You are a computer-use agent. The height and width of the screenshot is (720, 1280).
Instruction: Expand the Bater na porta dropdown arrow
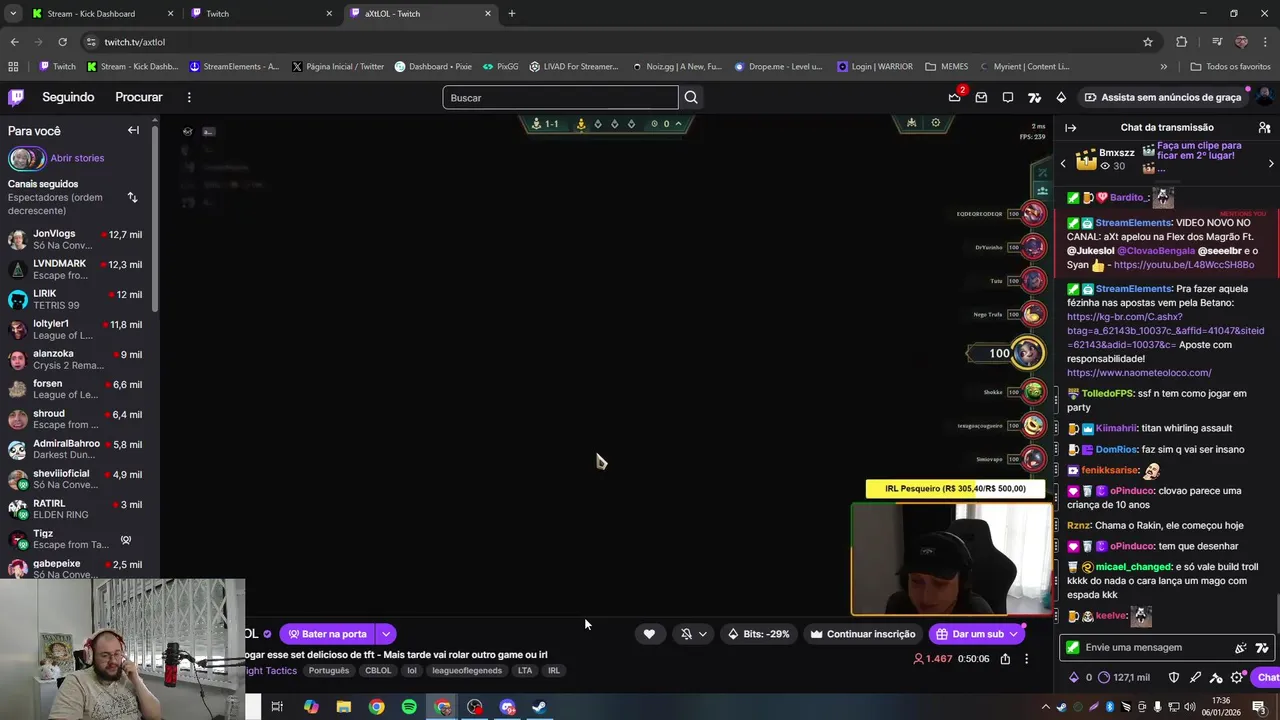pyautogui.click(x=385, y=634)
